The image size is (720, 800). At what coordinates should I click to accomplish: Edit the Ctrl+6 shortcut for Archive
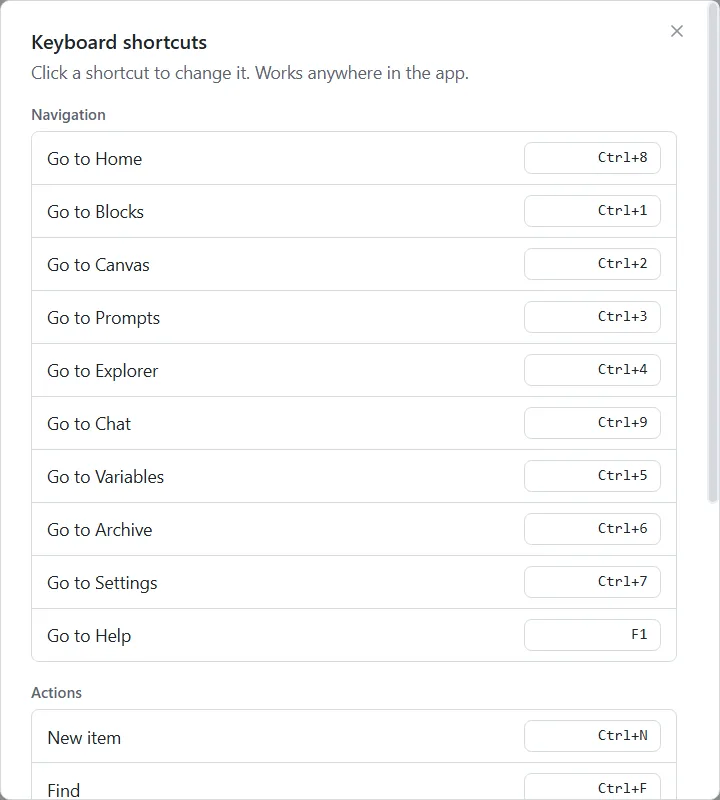[x=592, y=530]
